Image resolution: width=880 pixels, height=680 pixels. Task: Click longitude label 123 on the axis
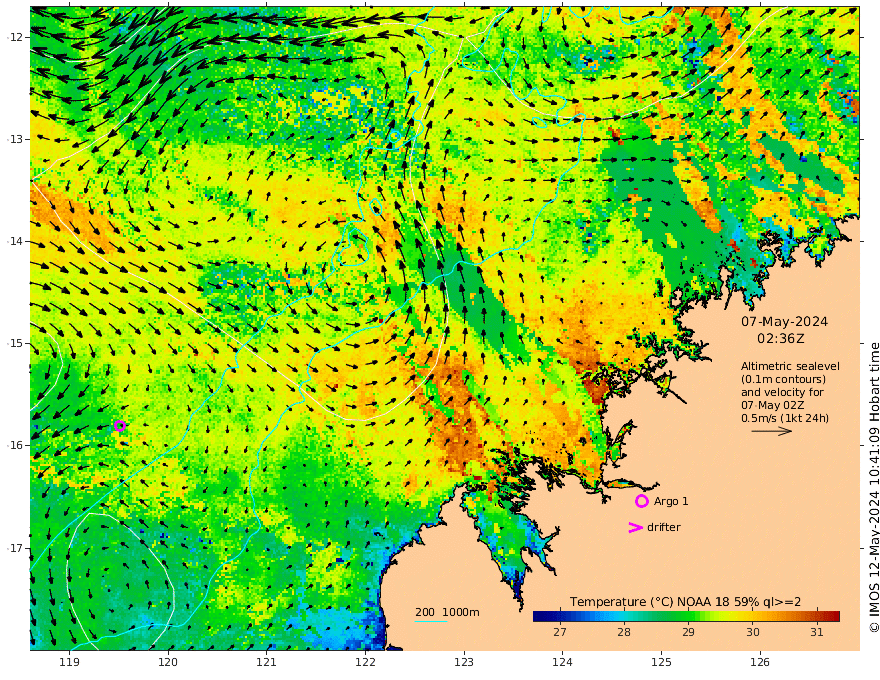[464, 662]
